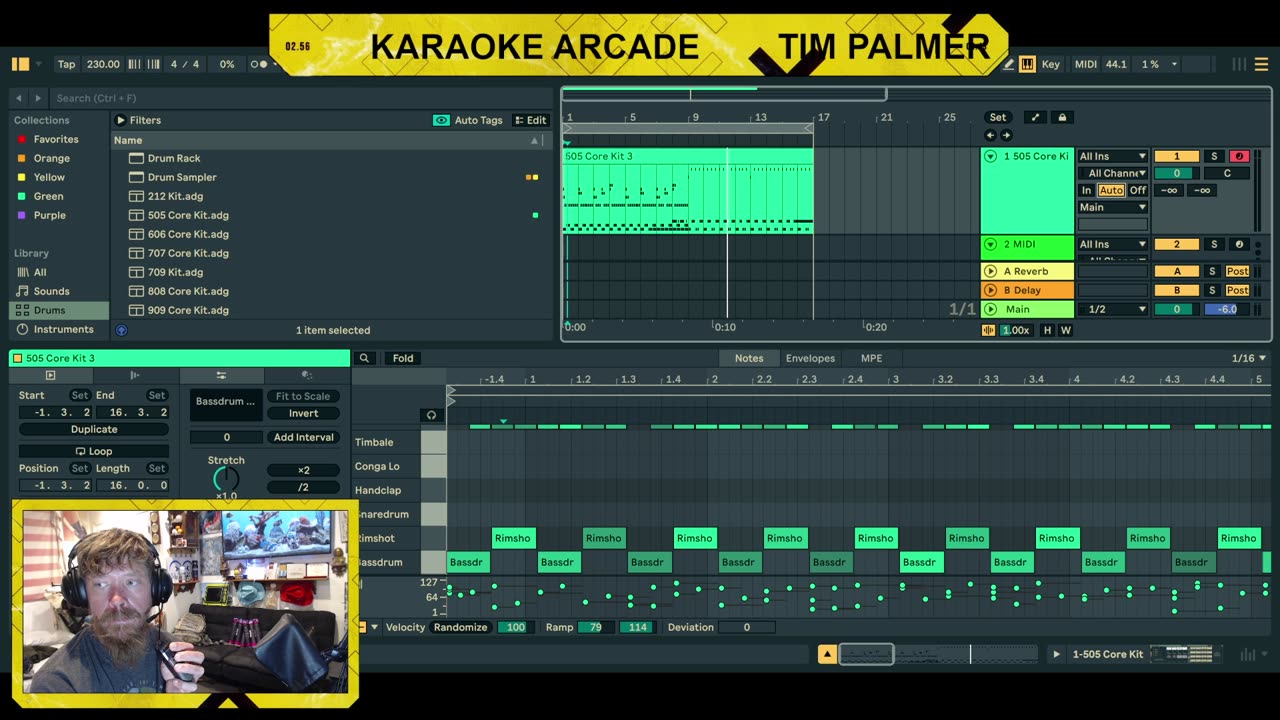Toggle A Reverb Post button
The width and height of the screenshot is (1280, 720).
click(x=1238, y=271)
